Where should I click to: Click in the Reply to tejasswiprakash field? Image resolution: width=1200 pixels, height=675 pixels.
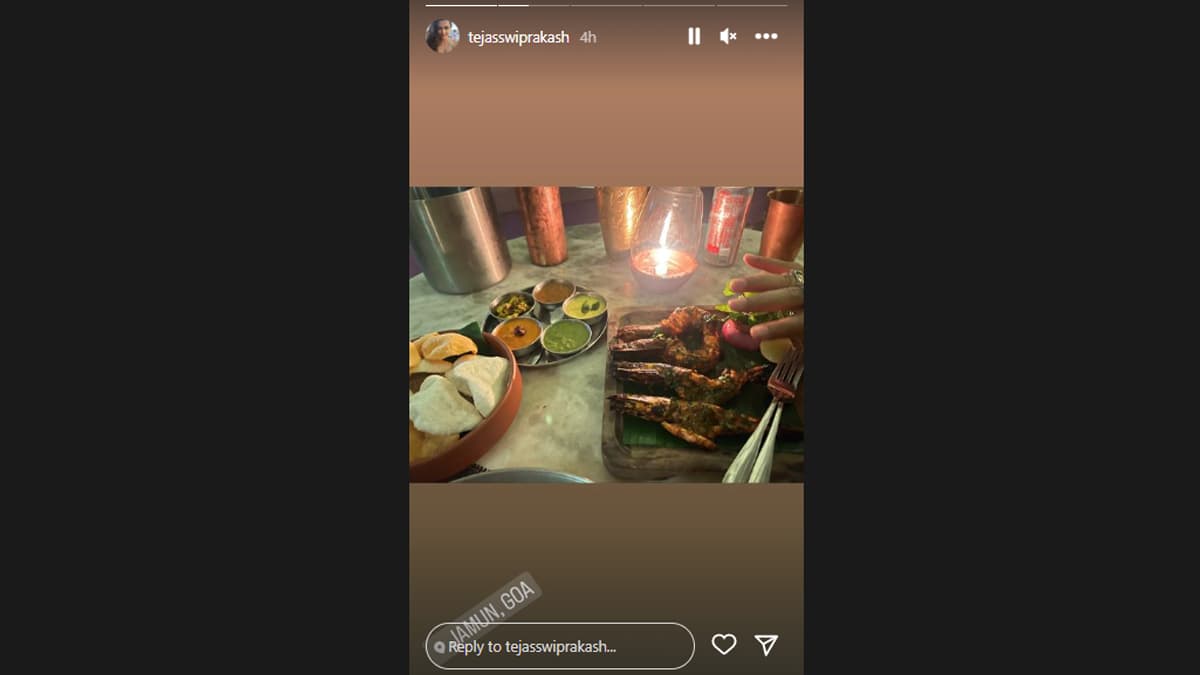(x=560, y=646)
